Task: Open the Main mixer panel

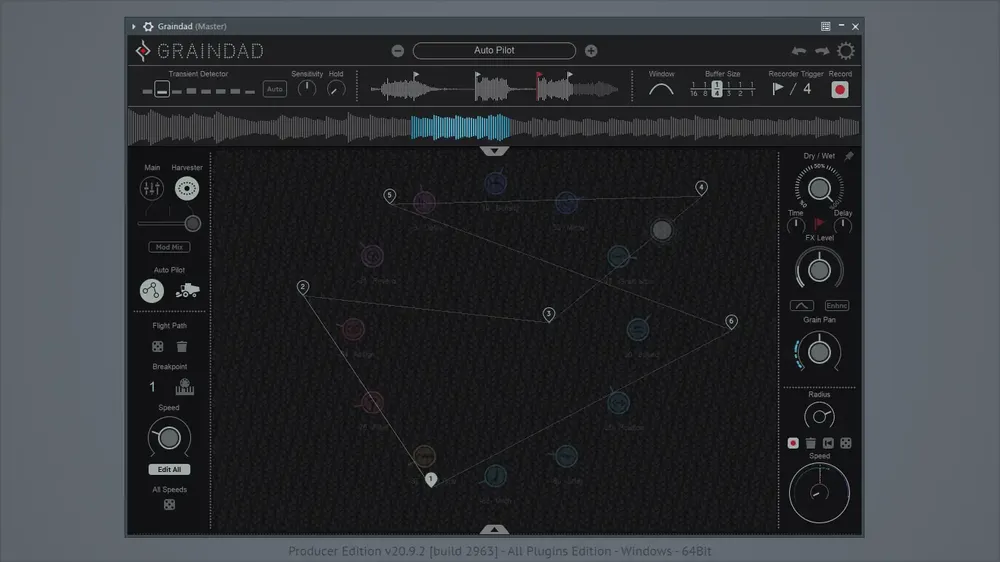Action: [152, 188]
